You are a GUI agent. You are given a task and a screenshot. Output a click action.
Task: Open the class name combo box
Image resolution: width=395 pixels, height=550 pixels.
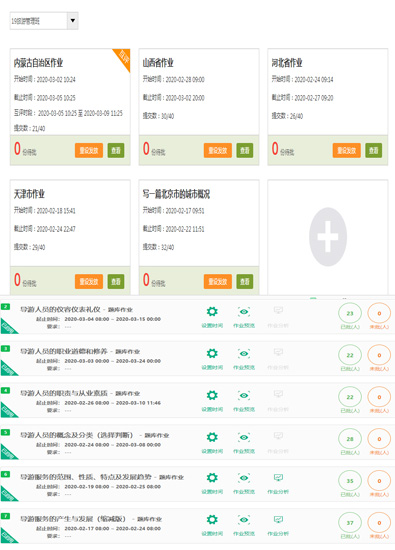(44, 21)
